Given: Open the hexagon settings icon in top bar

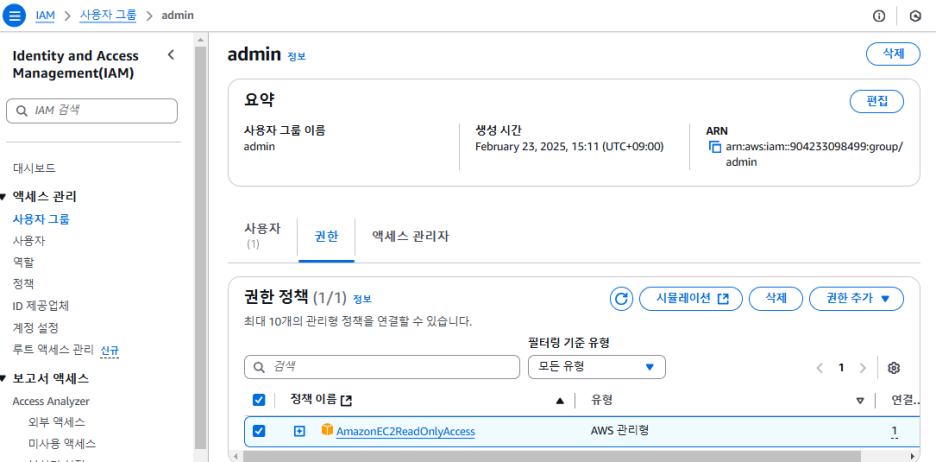Looking at the screenshot, I should tap(915, 16).
